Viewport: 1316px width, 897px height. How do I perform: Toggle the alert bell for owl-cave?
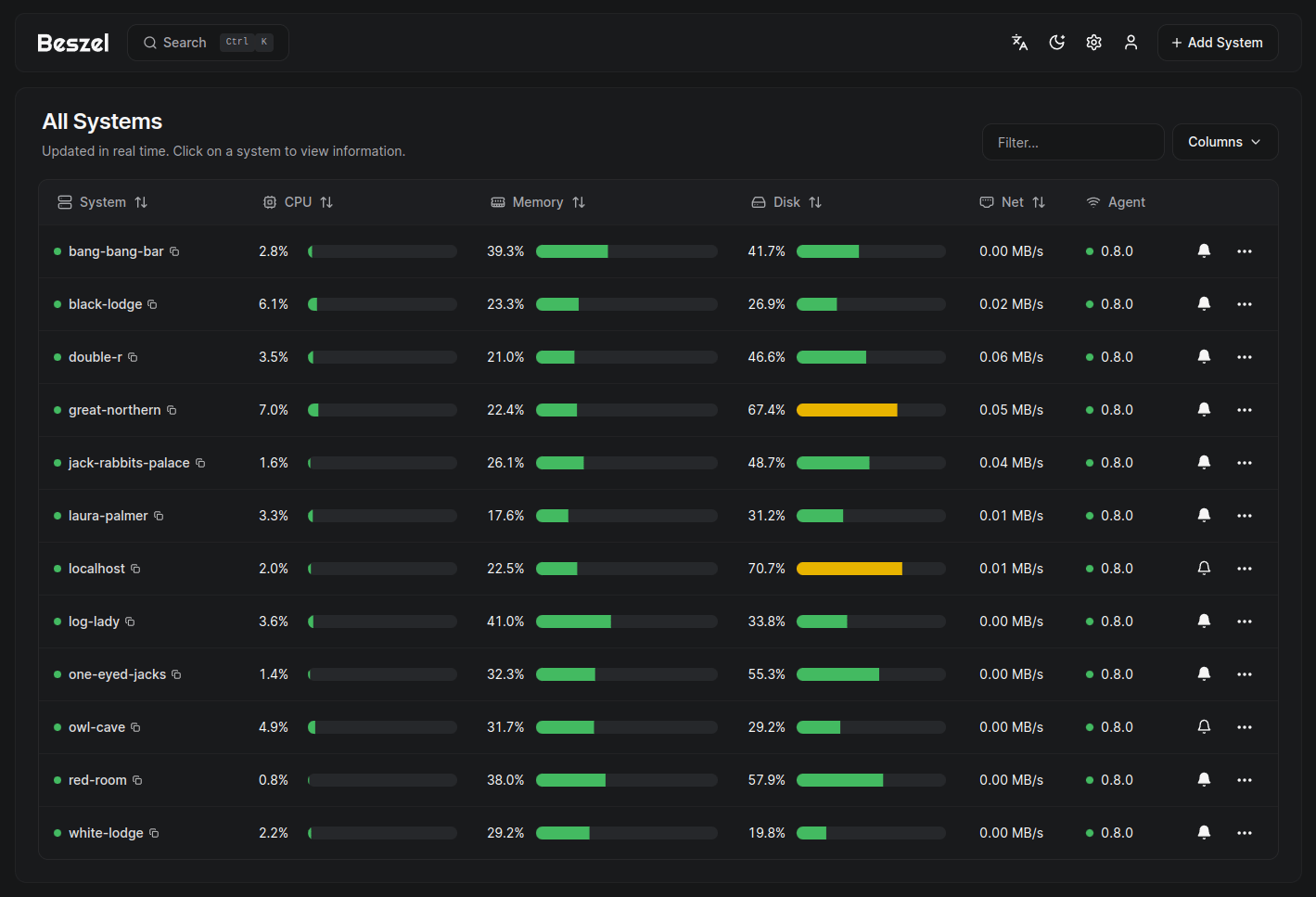pos(1204,727)
